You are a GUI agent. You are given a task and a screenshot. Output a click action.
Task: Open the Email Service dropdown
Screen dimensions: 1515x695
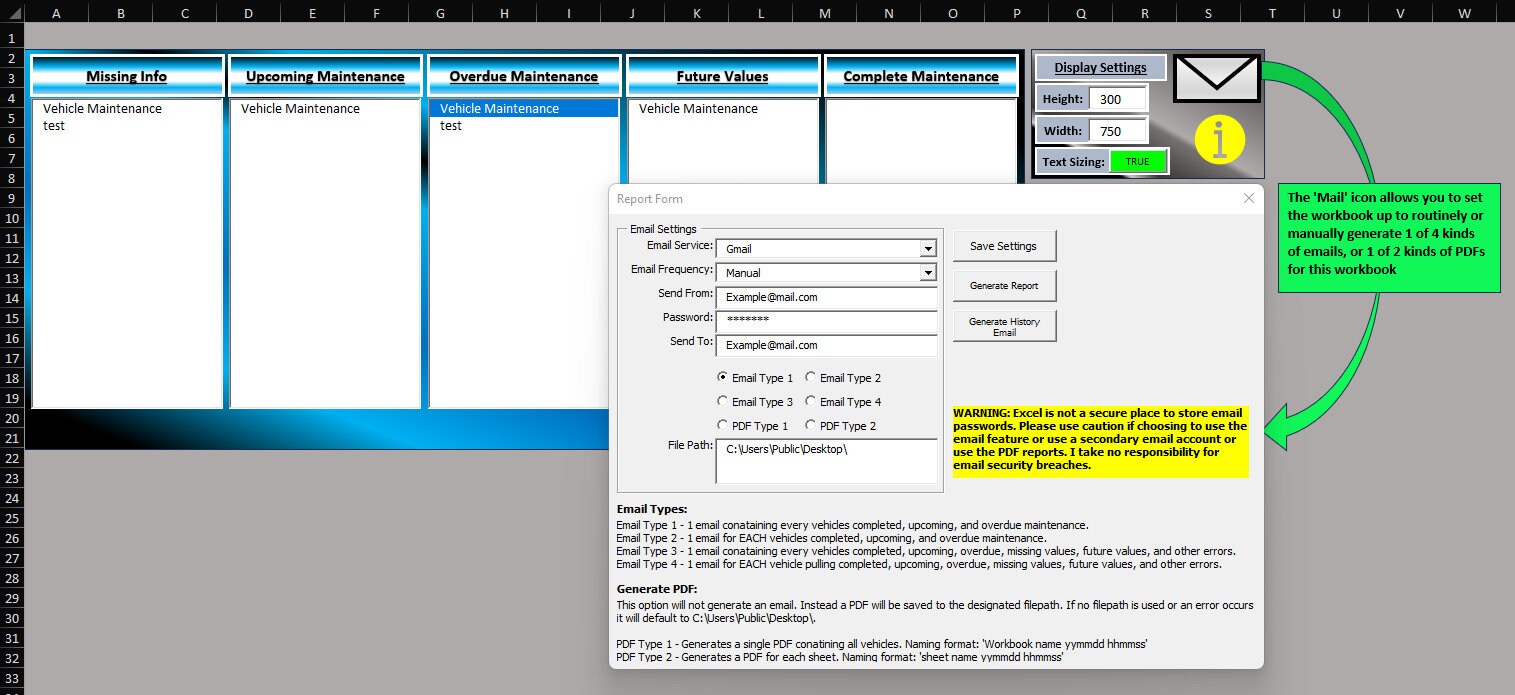coord(930,247)
